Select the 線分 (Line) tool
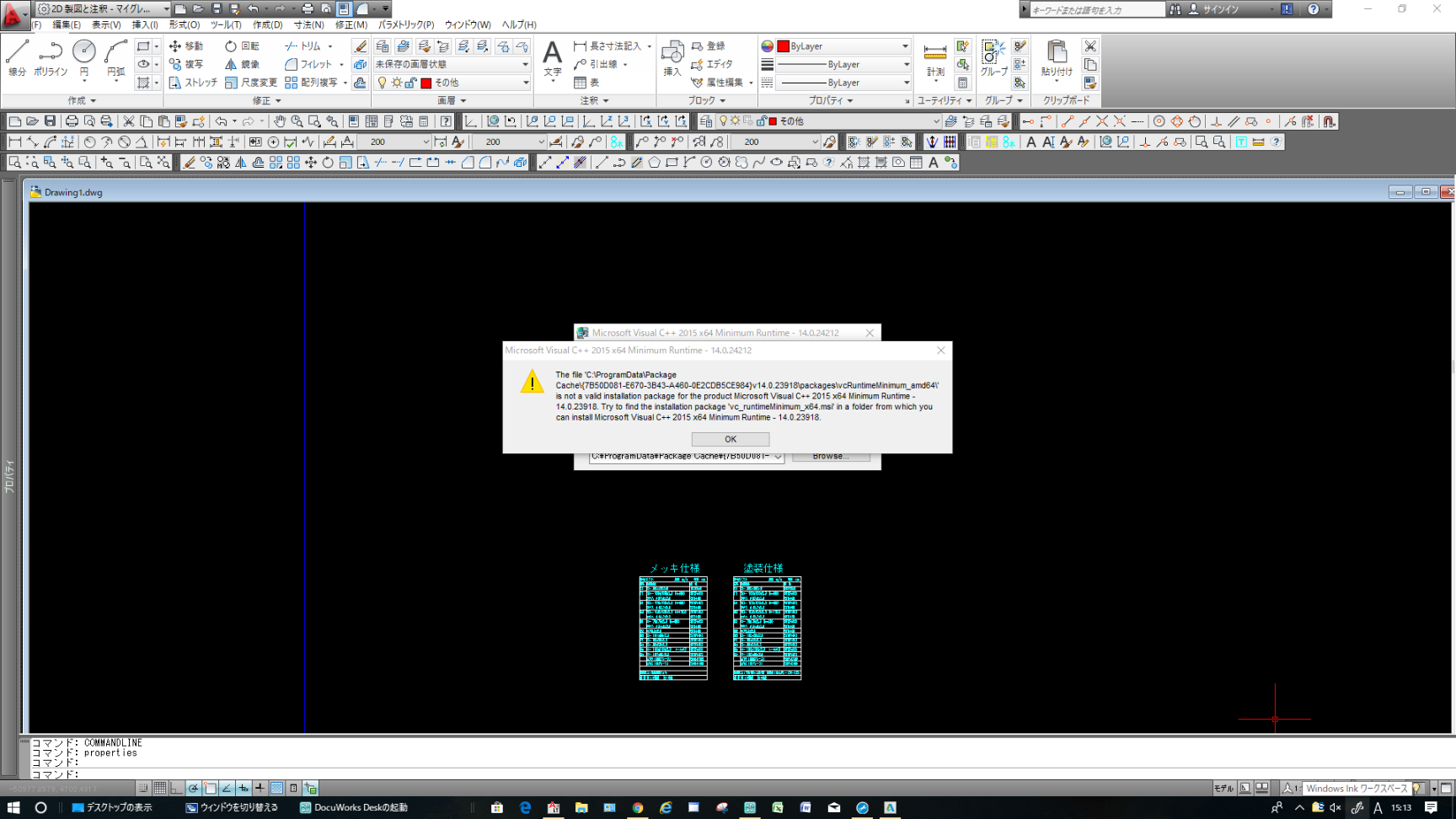Image resolution: width=1456 pixels, height=819 pixels. (x=17, y=57)
